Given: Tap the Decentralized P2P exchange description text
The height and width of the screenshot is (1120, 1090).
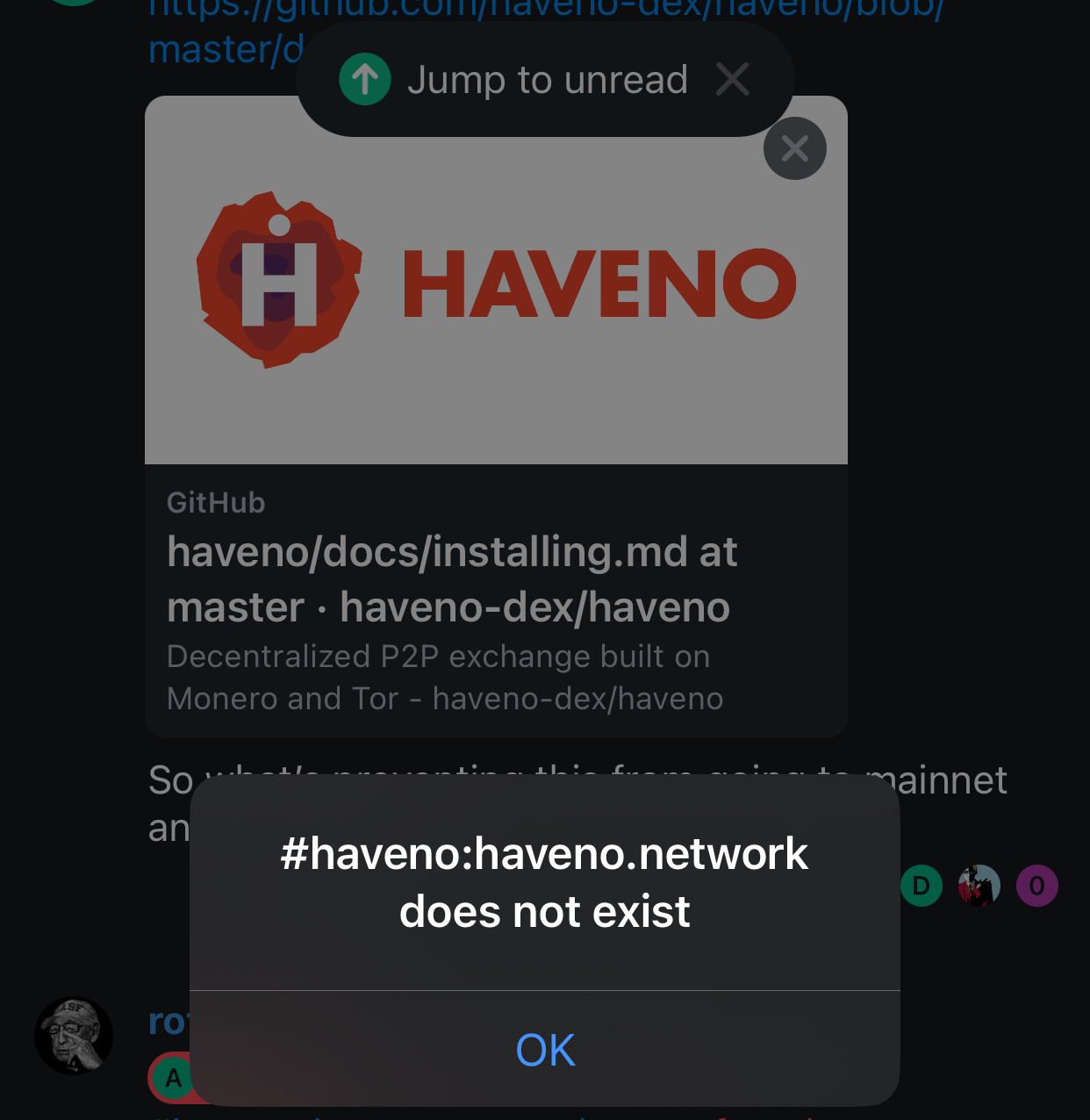Looking at the screenshot, I should (445, 678).
